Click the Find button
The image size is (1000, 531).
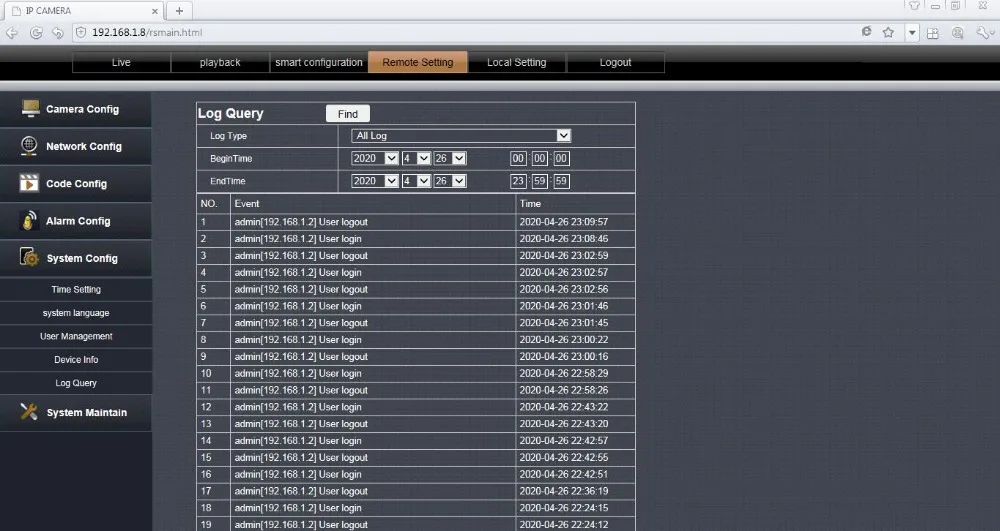point(348,113)
